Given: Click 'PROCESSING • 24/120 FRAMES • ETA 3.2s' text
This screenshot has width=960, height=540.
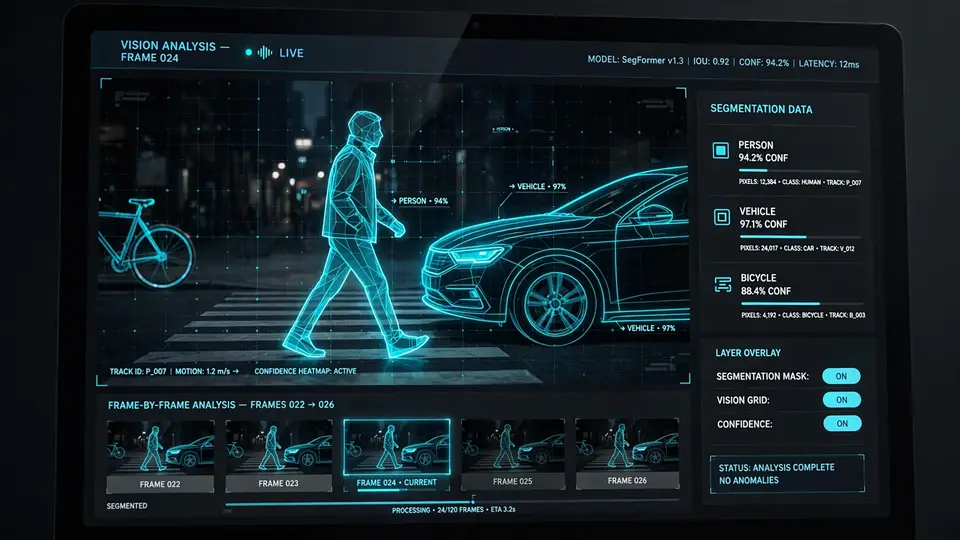Looking at the screenshot, I should (454, 509).
